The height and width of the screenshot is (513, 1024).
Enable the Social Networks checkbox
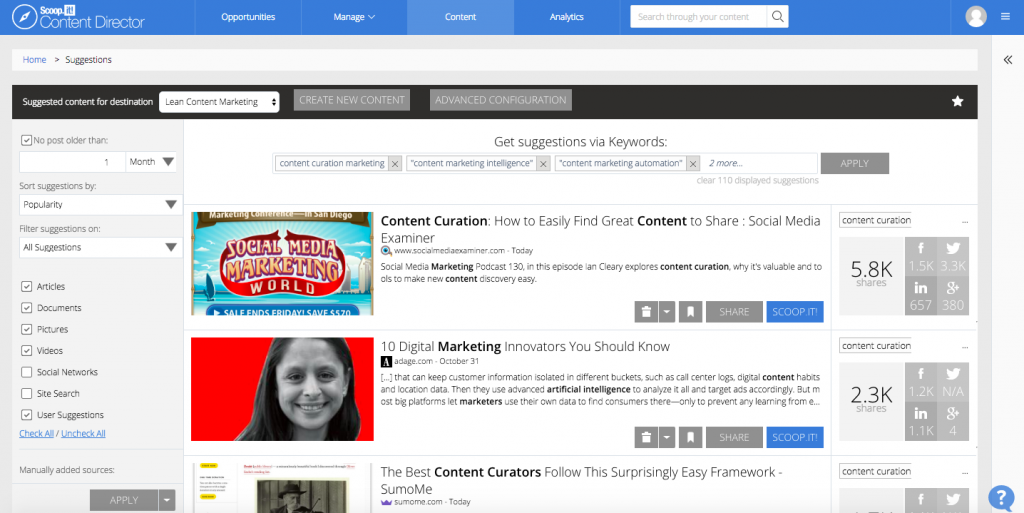tap(27, 372)
